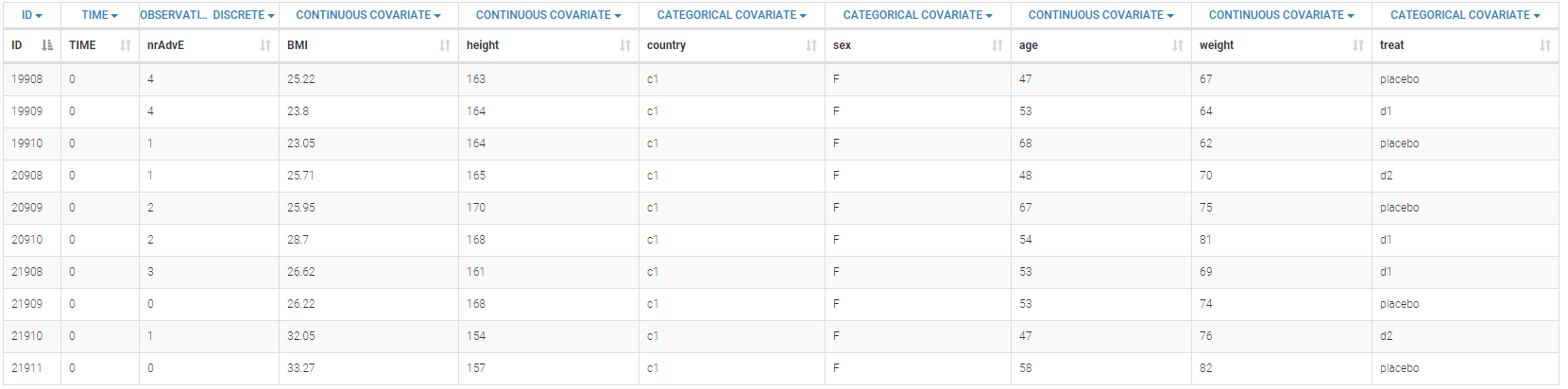
Task: Click the BMI column sort arrows
Action: [445, 45]
